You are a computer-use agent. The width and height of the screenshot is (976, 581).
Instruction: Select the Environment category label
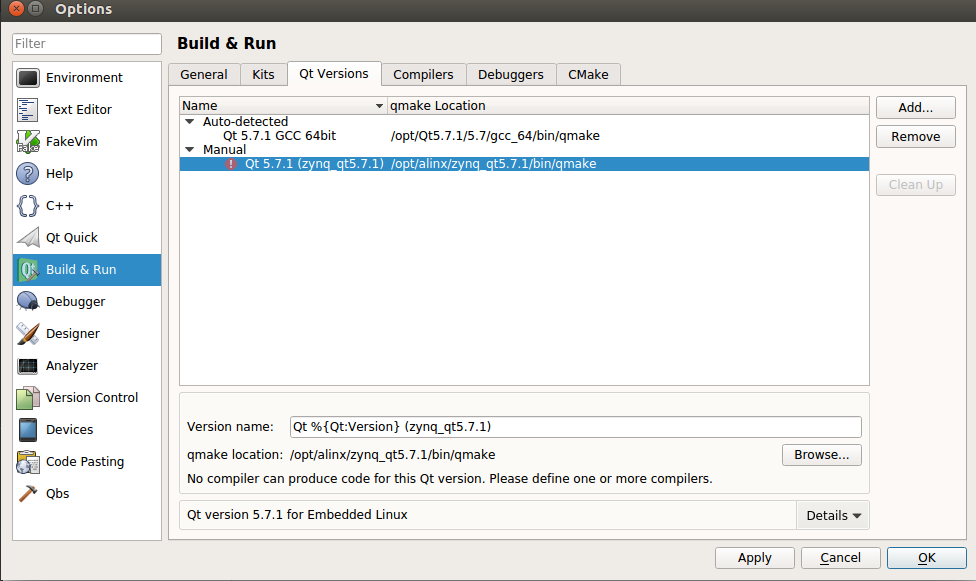coord(84,78)
